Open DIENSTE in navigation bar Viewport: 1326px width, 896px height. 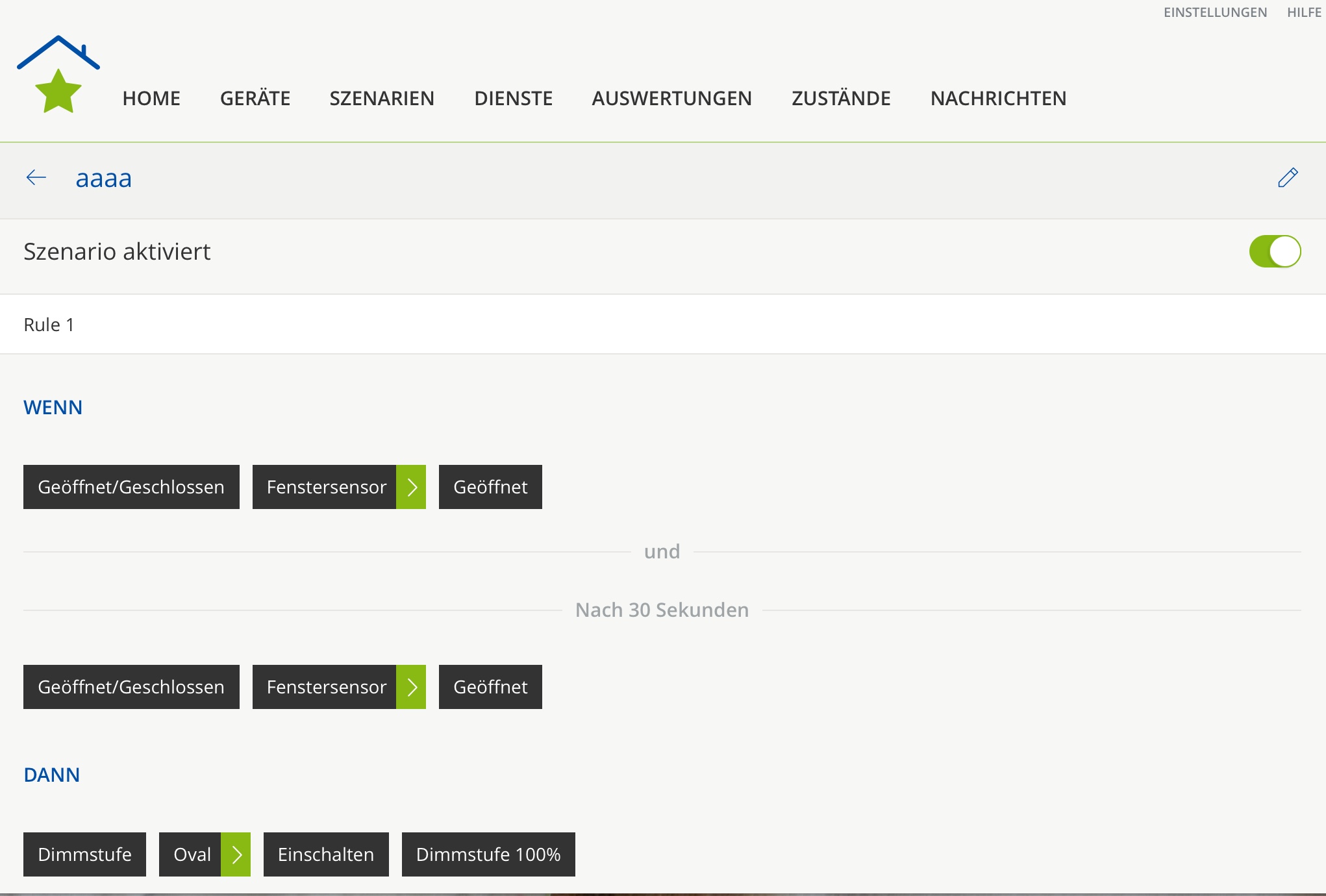(x=513, y=99)
